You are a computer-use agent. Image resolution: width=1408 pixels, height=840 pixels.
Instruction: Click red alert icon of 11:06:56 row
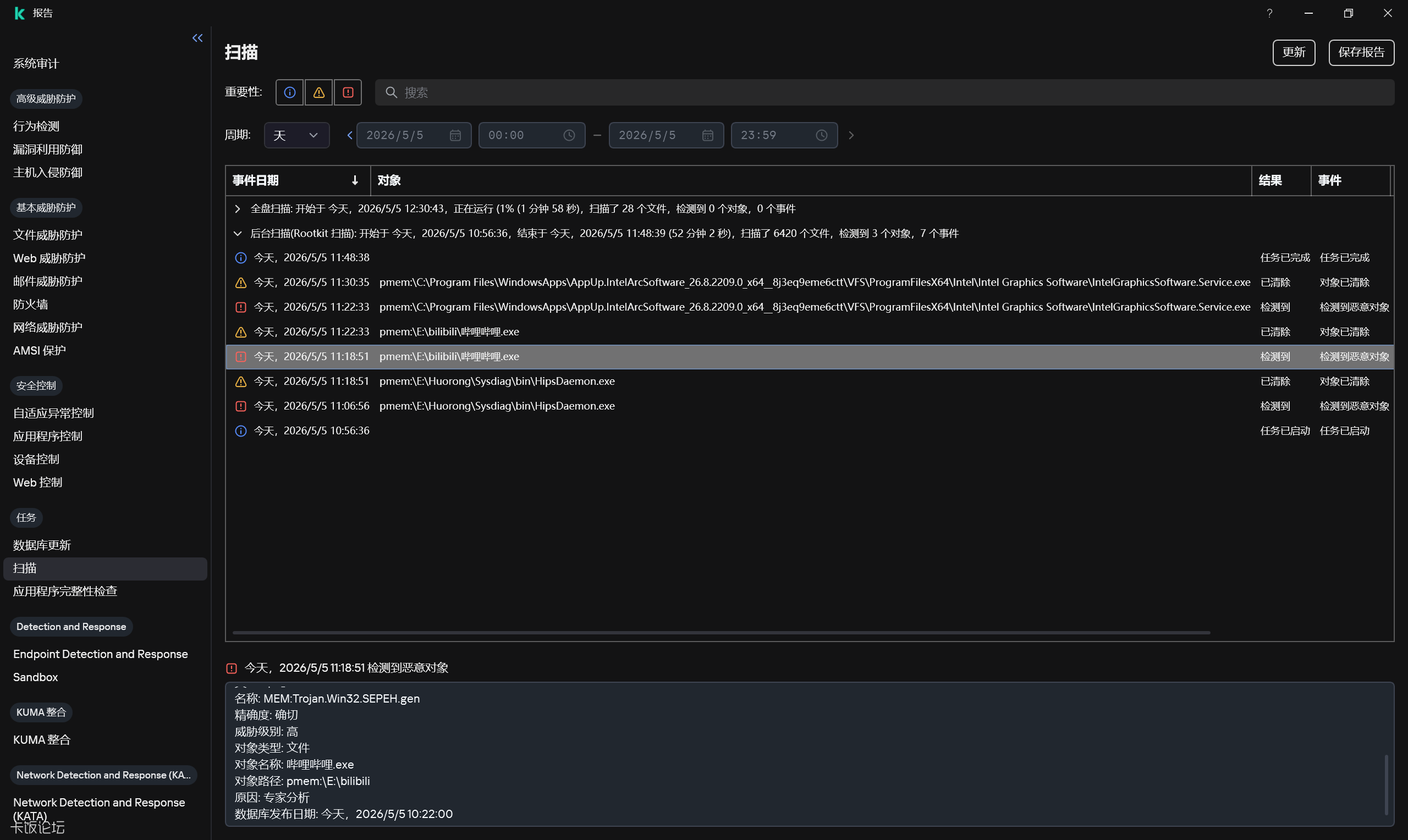240,406
